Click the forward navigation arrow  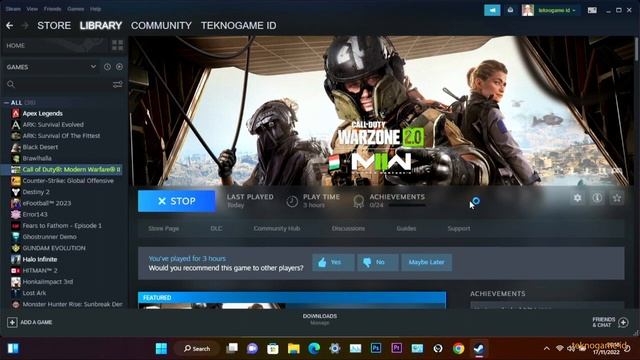(25, 26)
